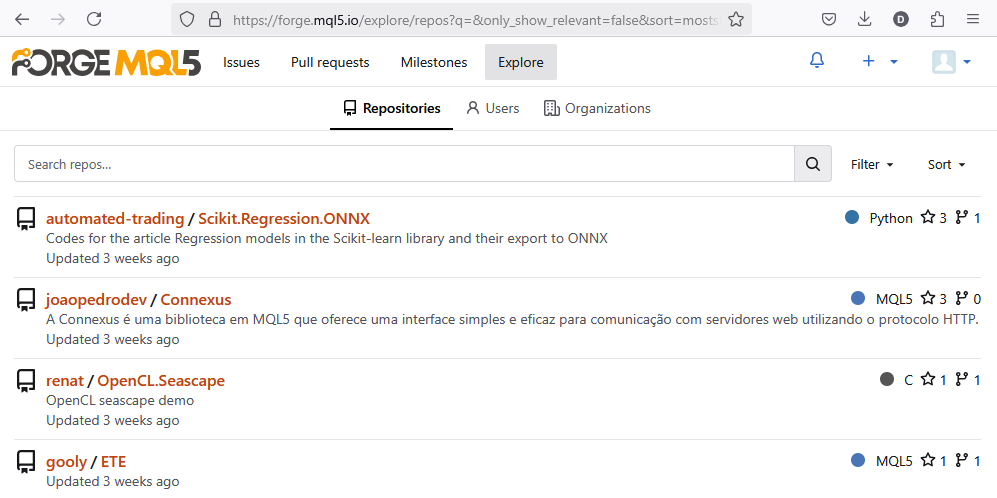Viewport: 997px width, 498px height.
Task: Click the repo icon beside gooly / ETE
Action: click(25, 461)
